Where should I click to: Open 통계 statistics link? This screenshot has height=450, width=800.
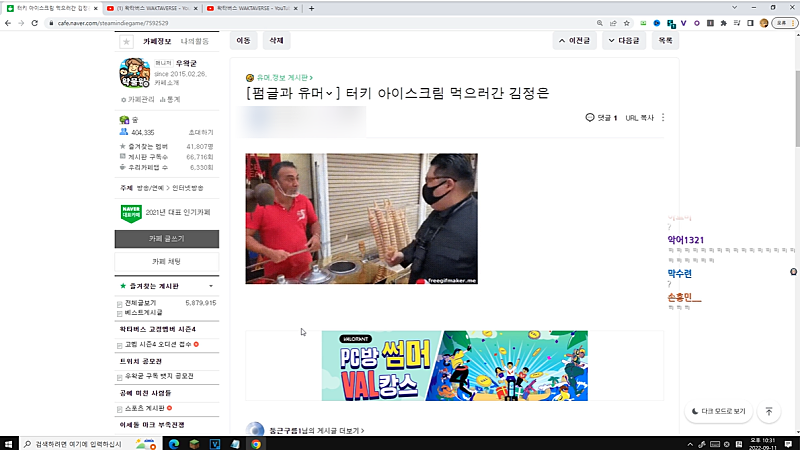(170, 99)
